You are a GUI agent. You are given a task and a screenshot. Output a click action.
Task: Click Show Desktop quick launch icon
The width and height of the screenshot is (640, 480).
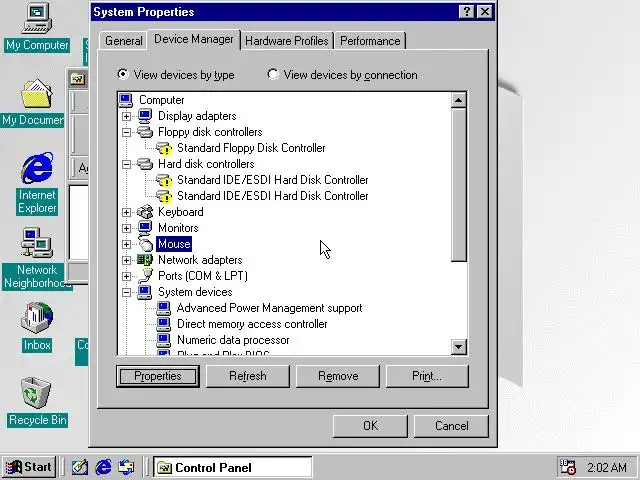click(80, 467)
